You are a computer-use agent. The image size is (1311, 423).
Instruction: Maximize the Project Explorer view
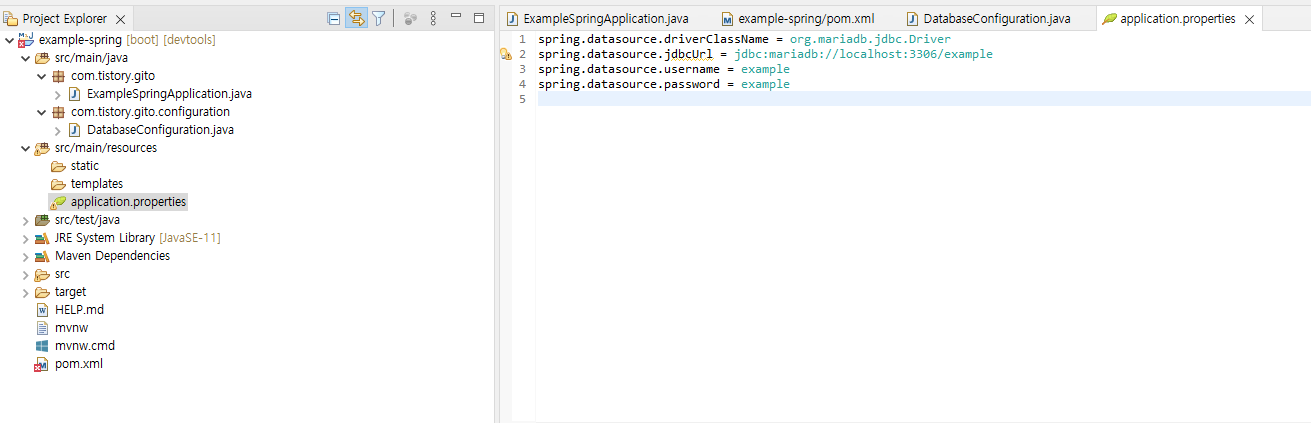[x=479, y=18]
